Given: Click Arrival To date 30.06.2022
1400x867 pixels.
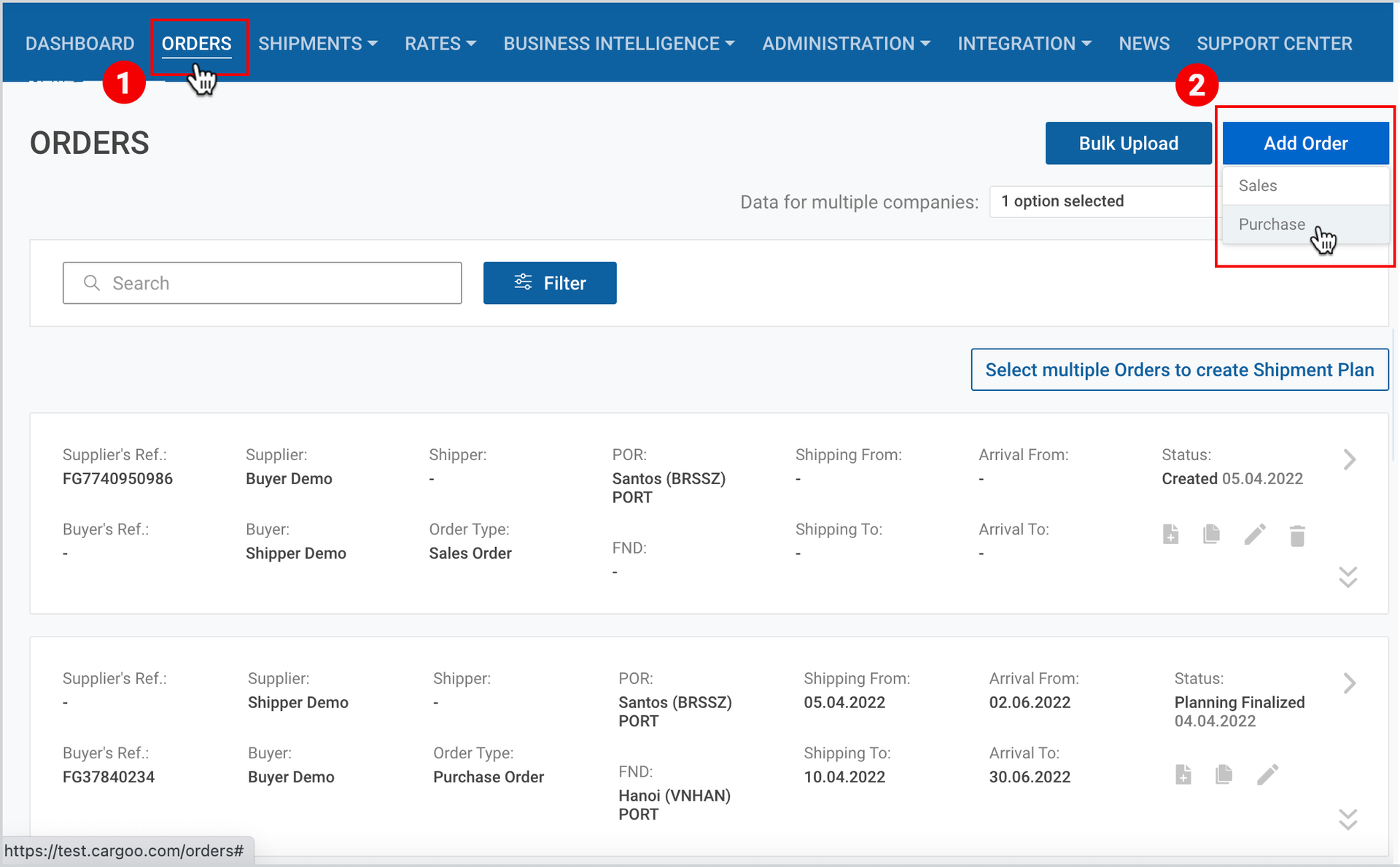Looking at the screenshot, I should coord(1030,777).
